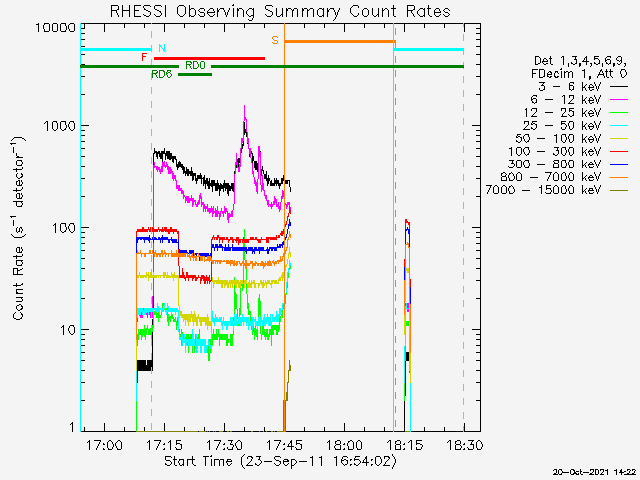Click the red 'F' flare flag label

(x=144, y=57)
